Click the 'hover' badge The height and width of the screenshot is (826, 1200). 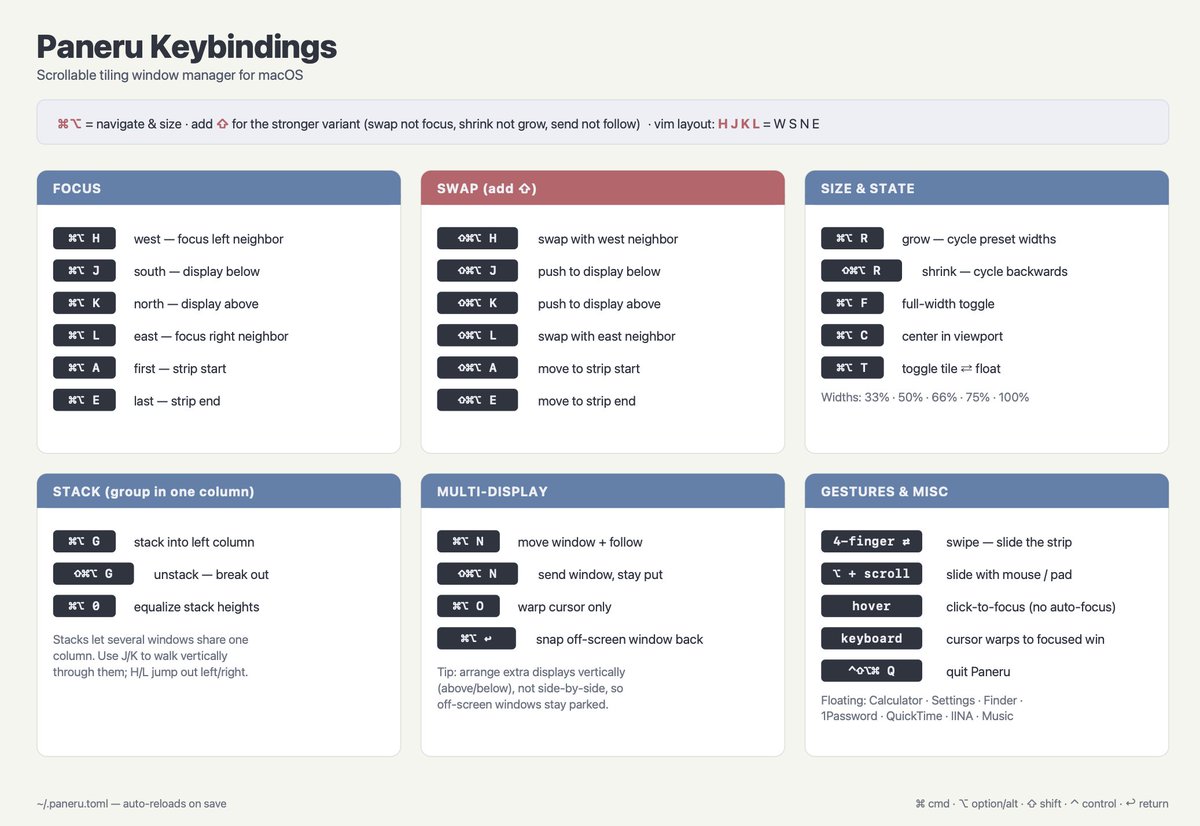click(871, 606)
